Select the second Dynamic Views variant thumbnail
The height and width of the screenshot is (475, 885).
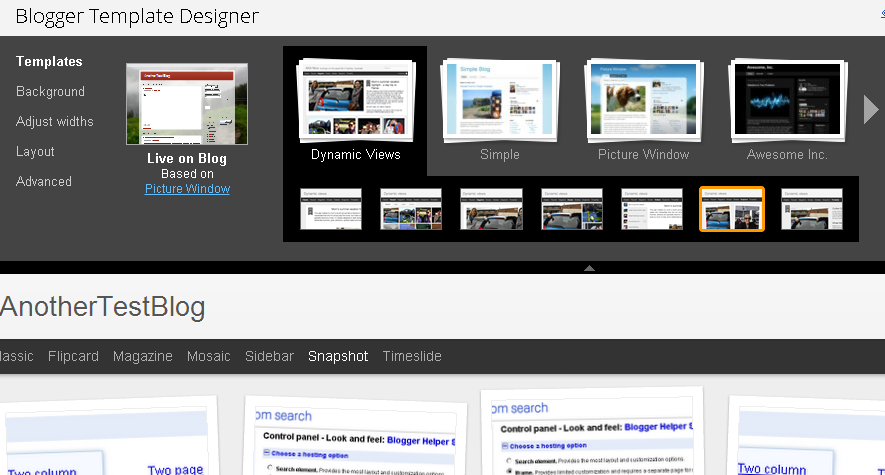pyautogui.click(x=411, y=209)
